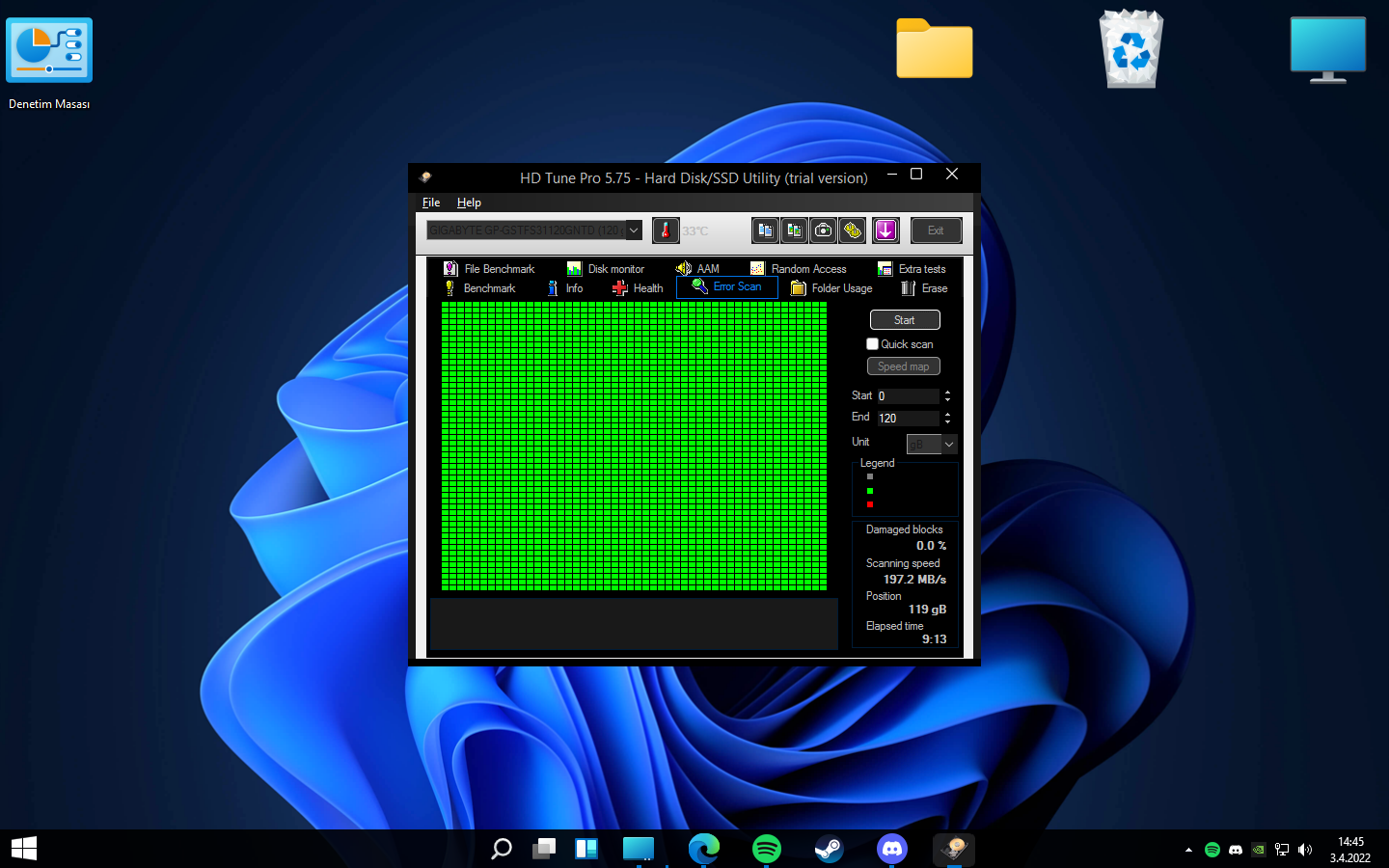Click the 9:13 elapsed time value
This screenshot has width=1389, height=868.
934,639
